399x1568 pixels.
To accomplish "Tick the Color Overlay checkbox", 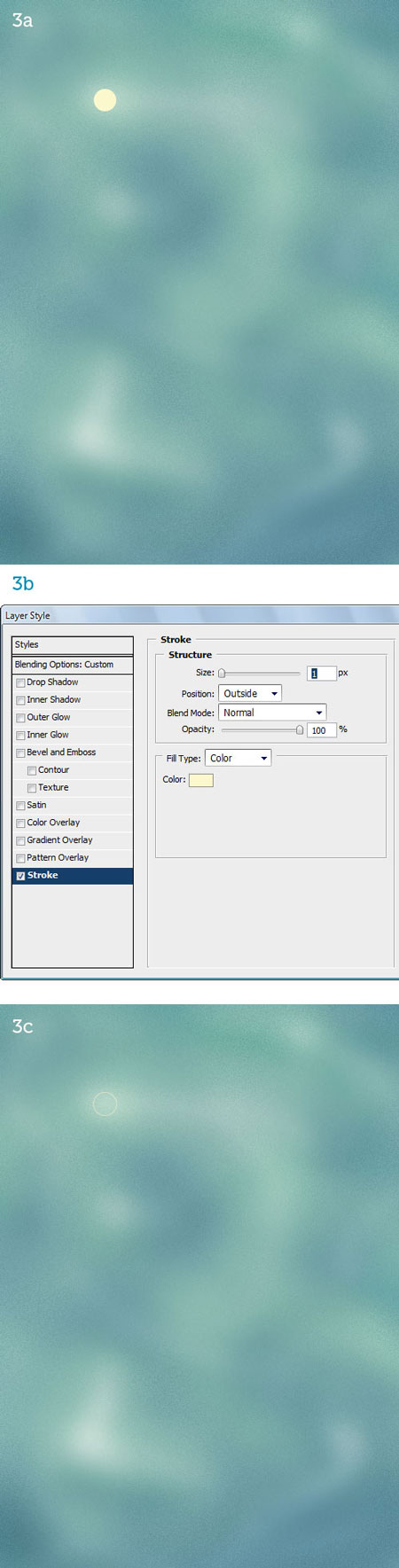I will (x=20, y=823).
